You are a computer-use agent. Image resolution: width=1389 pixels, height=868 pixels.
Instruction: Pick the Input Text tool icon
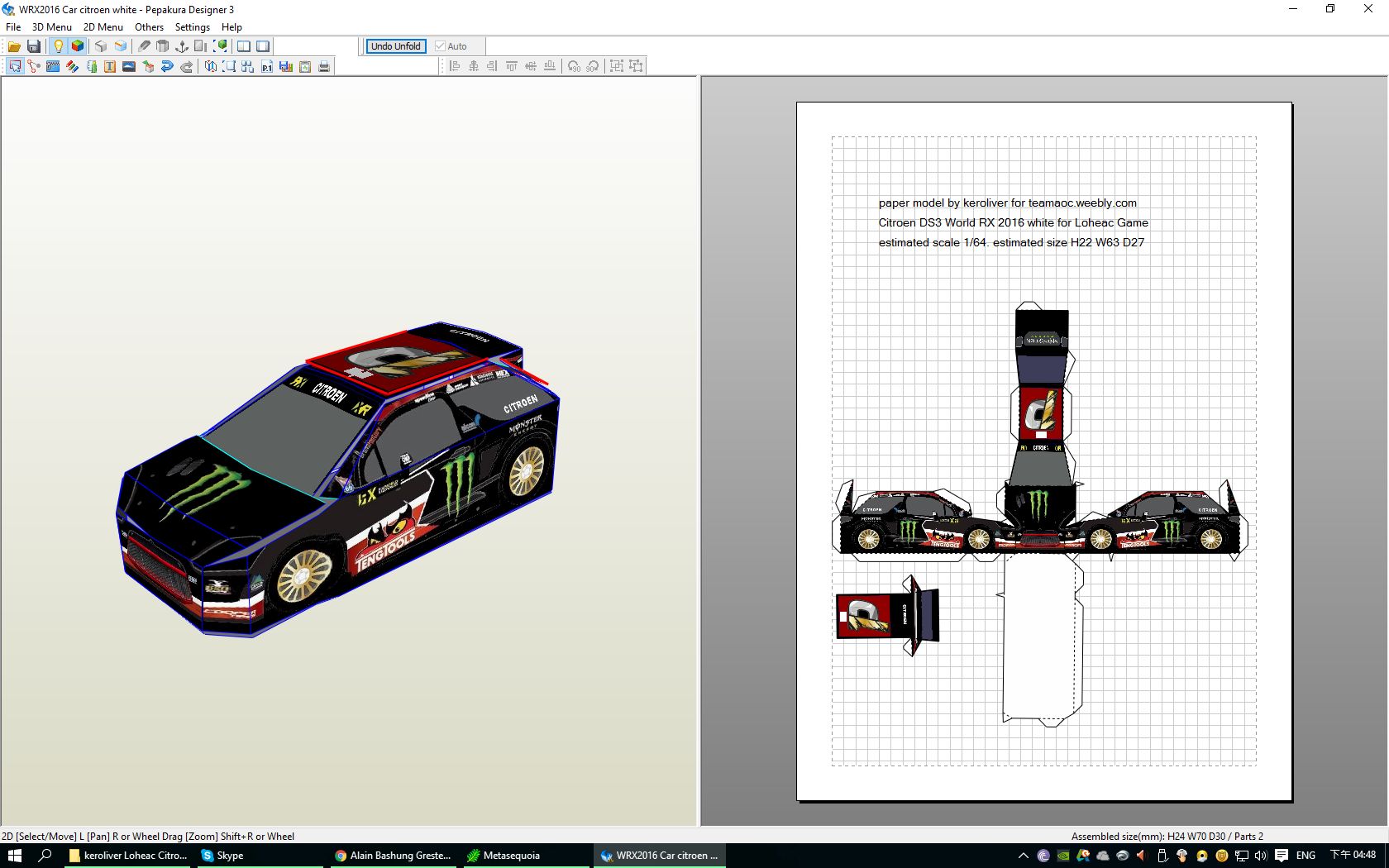[x=110, y=66]
